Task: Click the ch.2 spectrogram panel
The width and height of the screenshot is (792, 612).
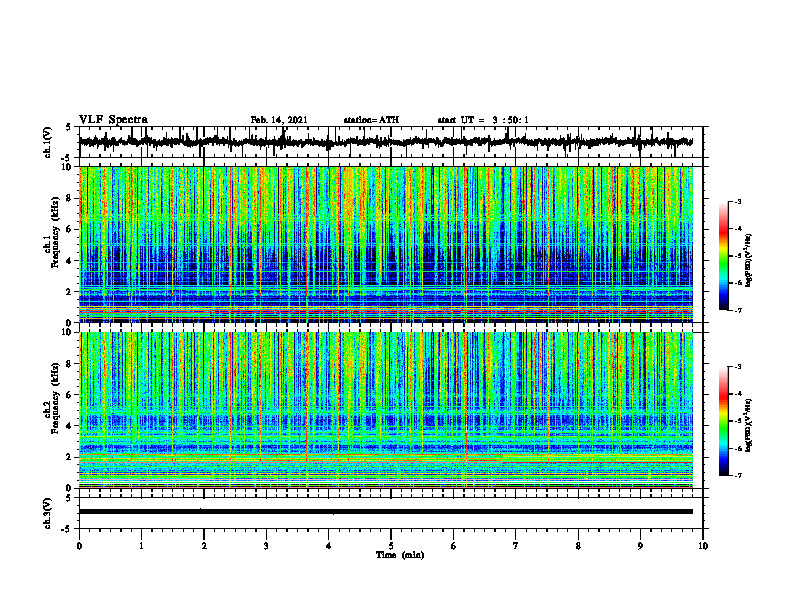Action: click(x=385, y=410)
